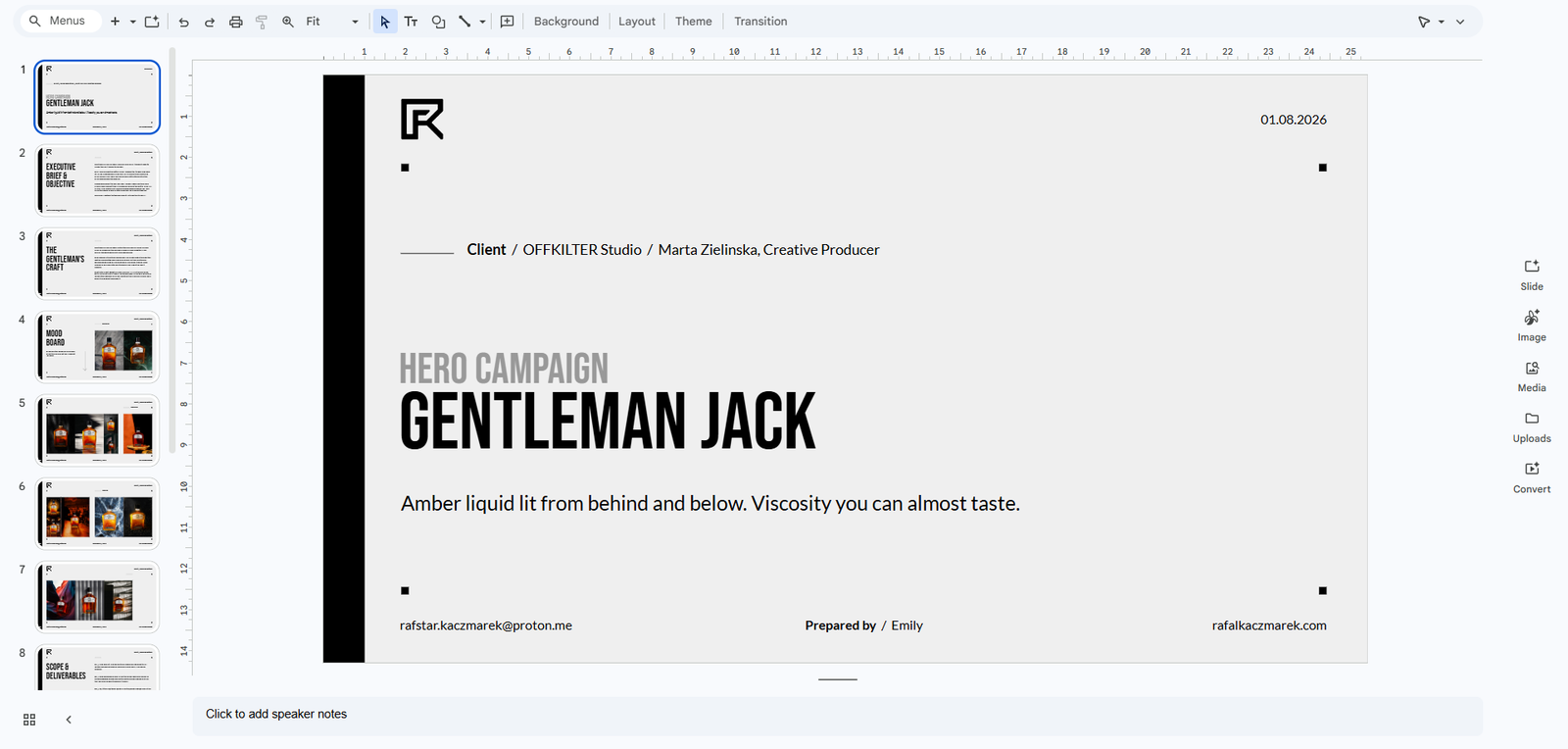
Task: Open the Transition panel
Action: [x=760, y=22]
